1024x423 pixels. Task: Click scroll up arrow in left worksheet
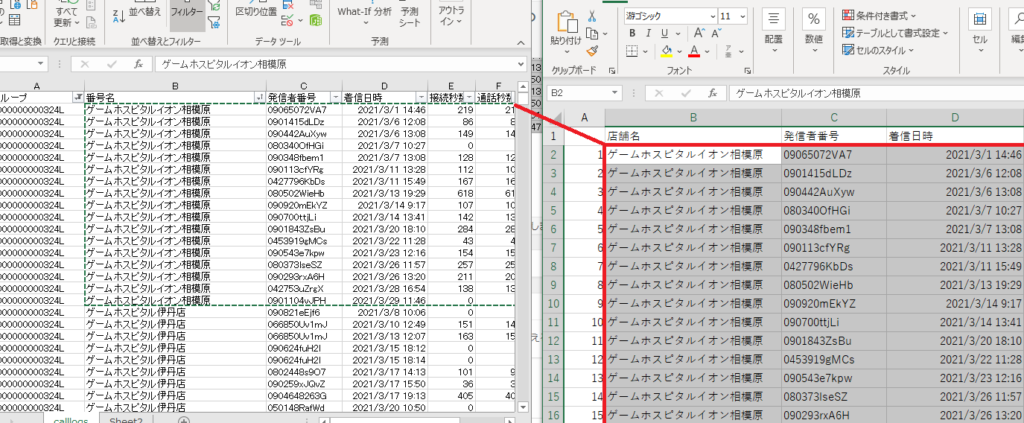522,86
